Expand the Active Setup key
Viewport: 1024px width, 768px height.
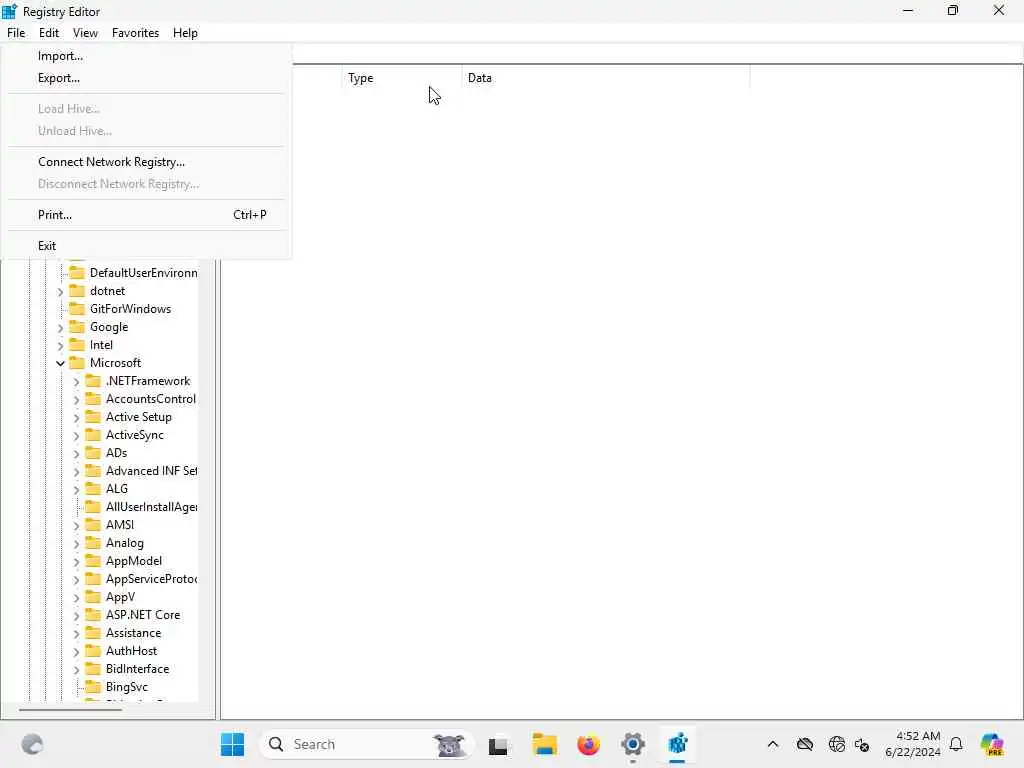(76, 417)
